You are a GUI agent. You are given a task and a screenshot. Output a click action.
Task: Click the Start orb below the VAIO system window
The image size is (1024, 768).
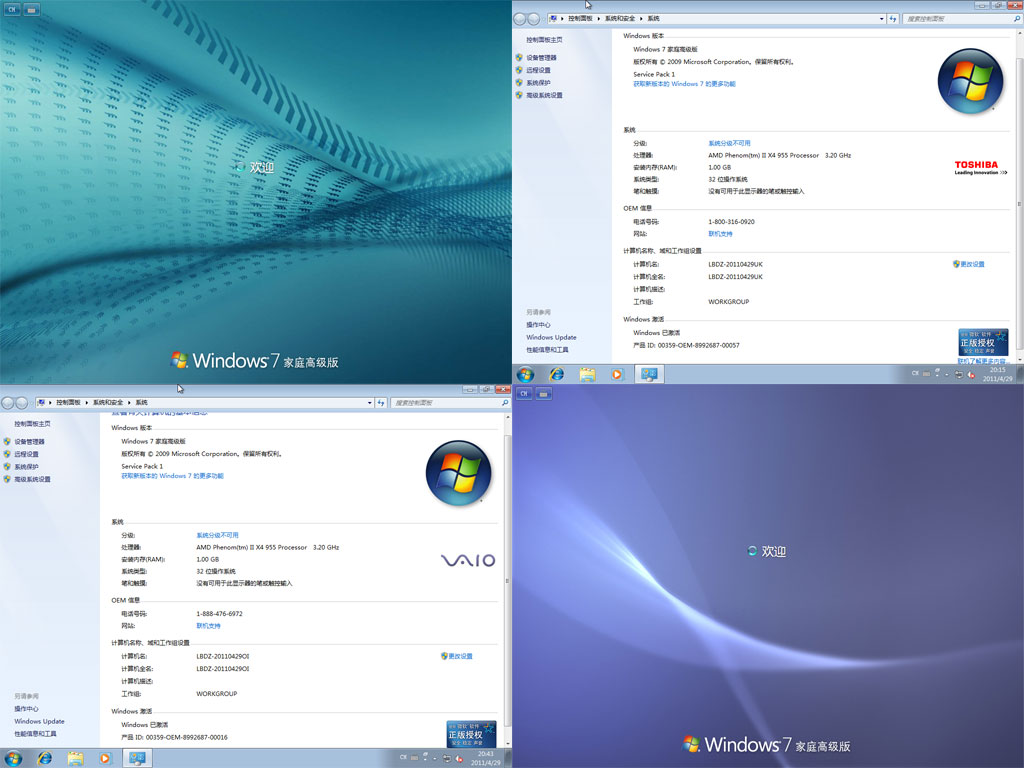click(13, 758)
